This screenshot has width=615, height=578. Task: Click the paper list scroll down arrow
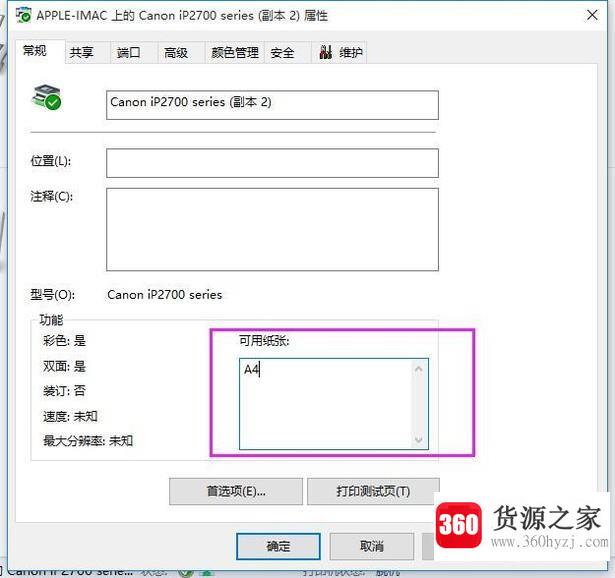(418, 440)
